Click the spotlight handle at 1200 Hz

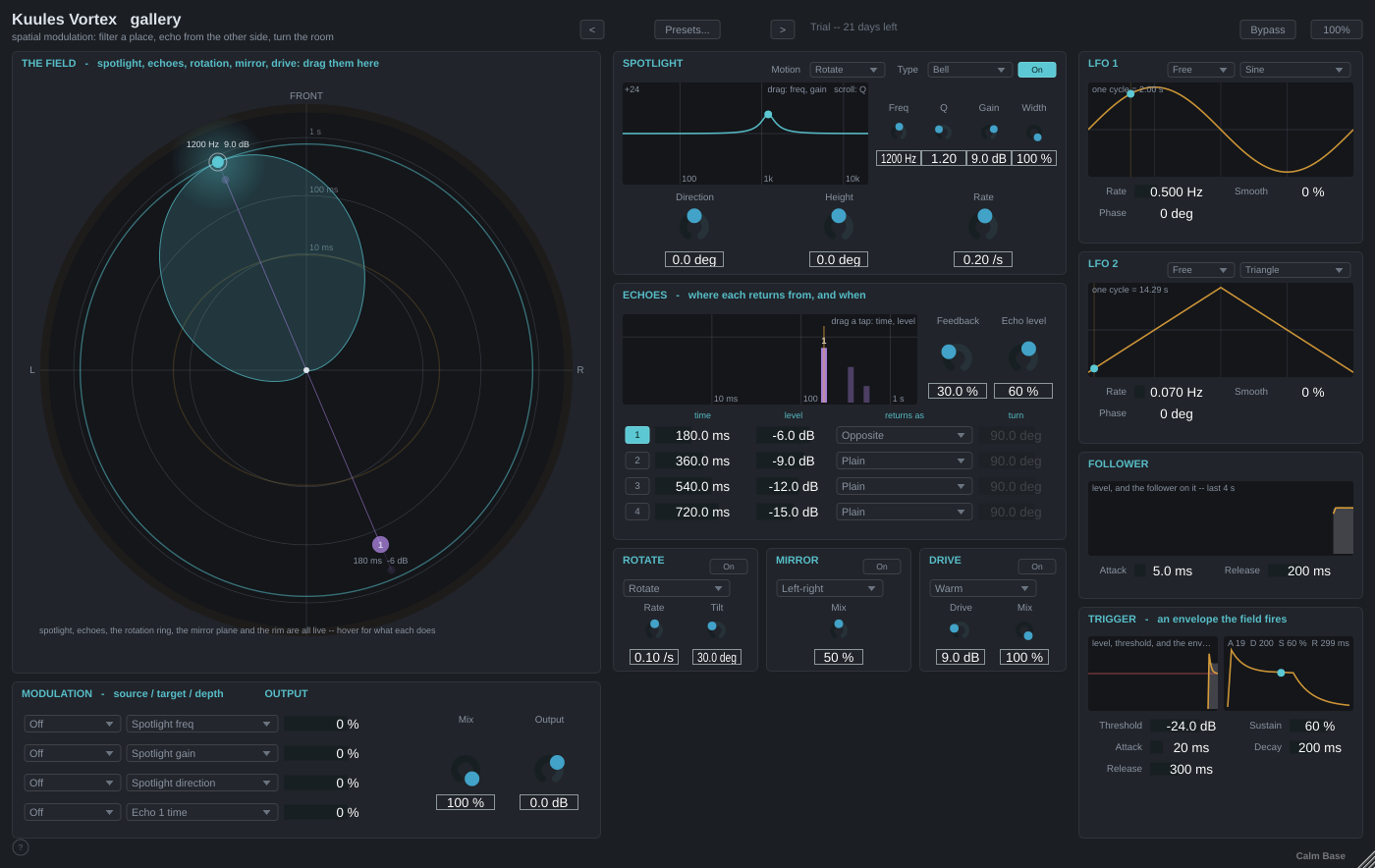coord(218,162)
